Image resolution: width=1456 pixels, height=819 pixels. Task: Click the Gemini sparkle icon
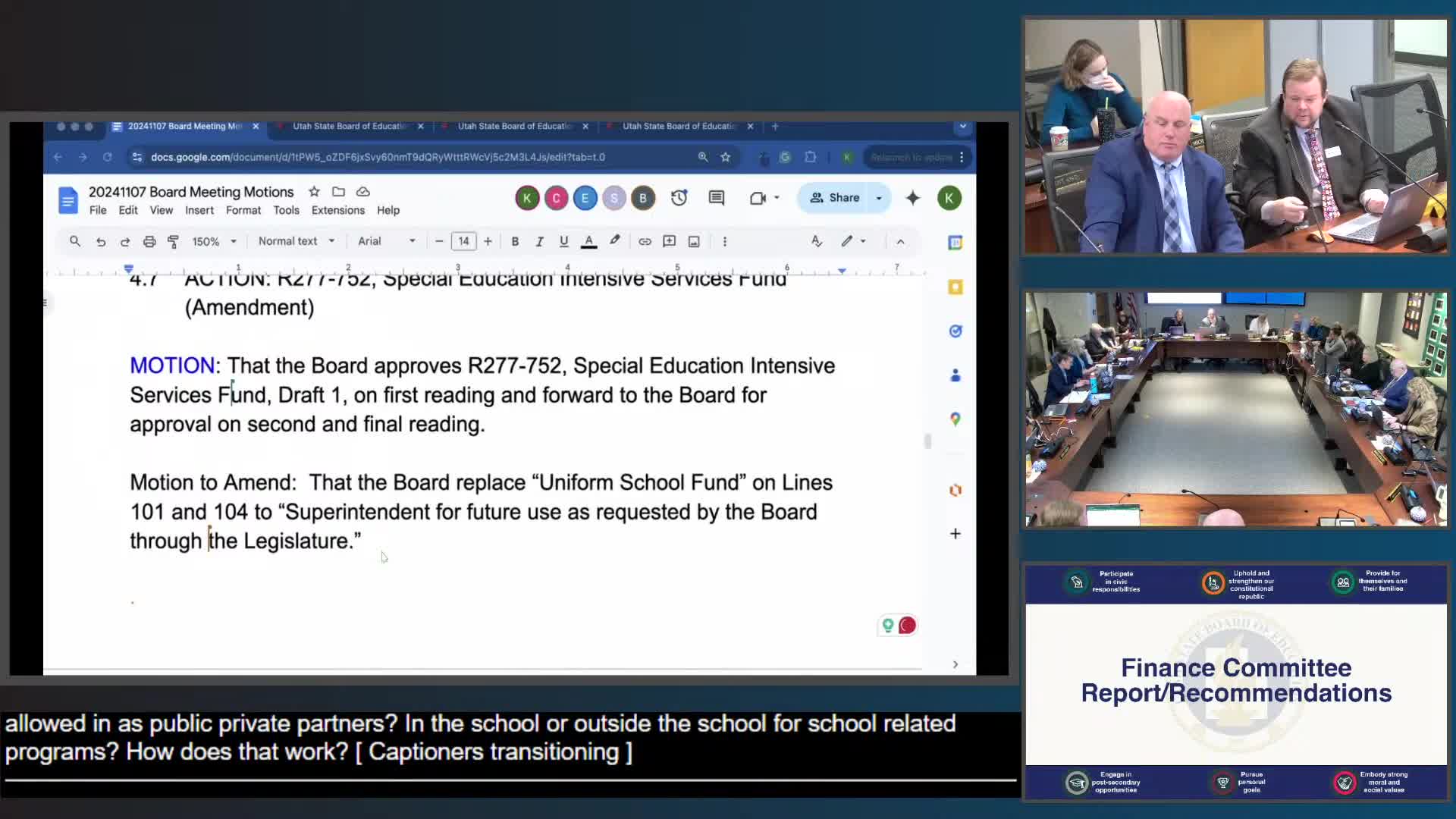[912, 198]
